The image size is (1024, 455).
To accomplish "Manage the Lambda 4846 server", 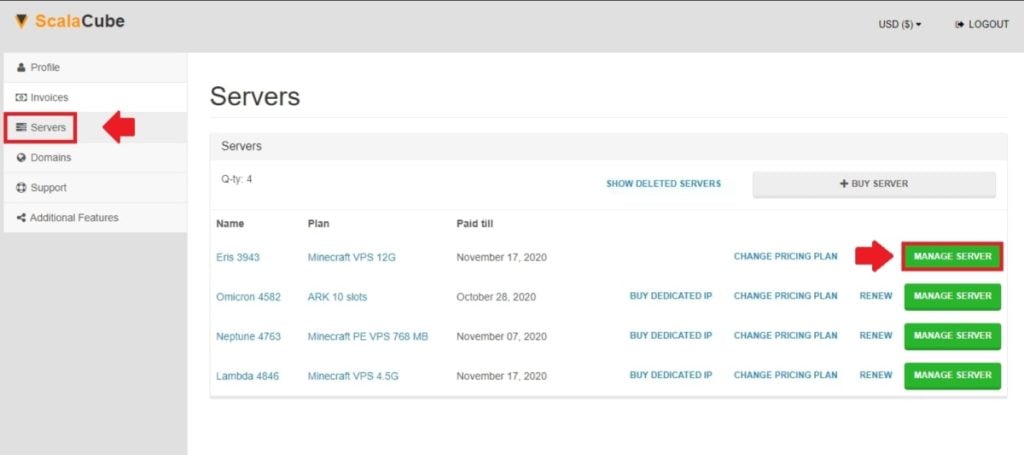I will (952, 375).
